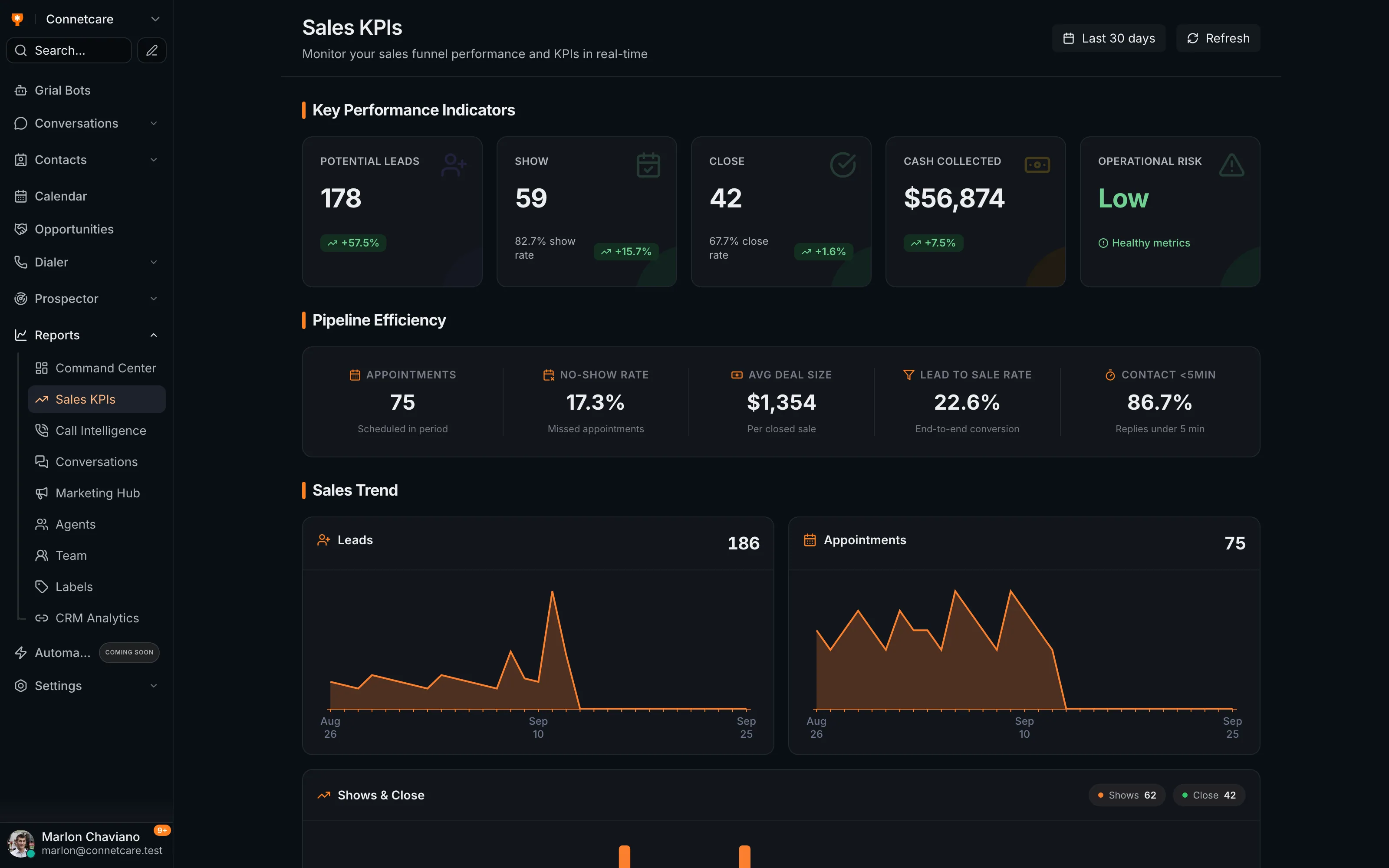Click the Potential Leads user-plus icon
This screenshot has height=868, width=1389.
pos(454,165)
